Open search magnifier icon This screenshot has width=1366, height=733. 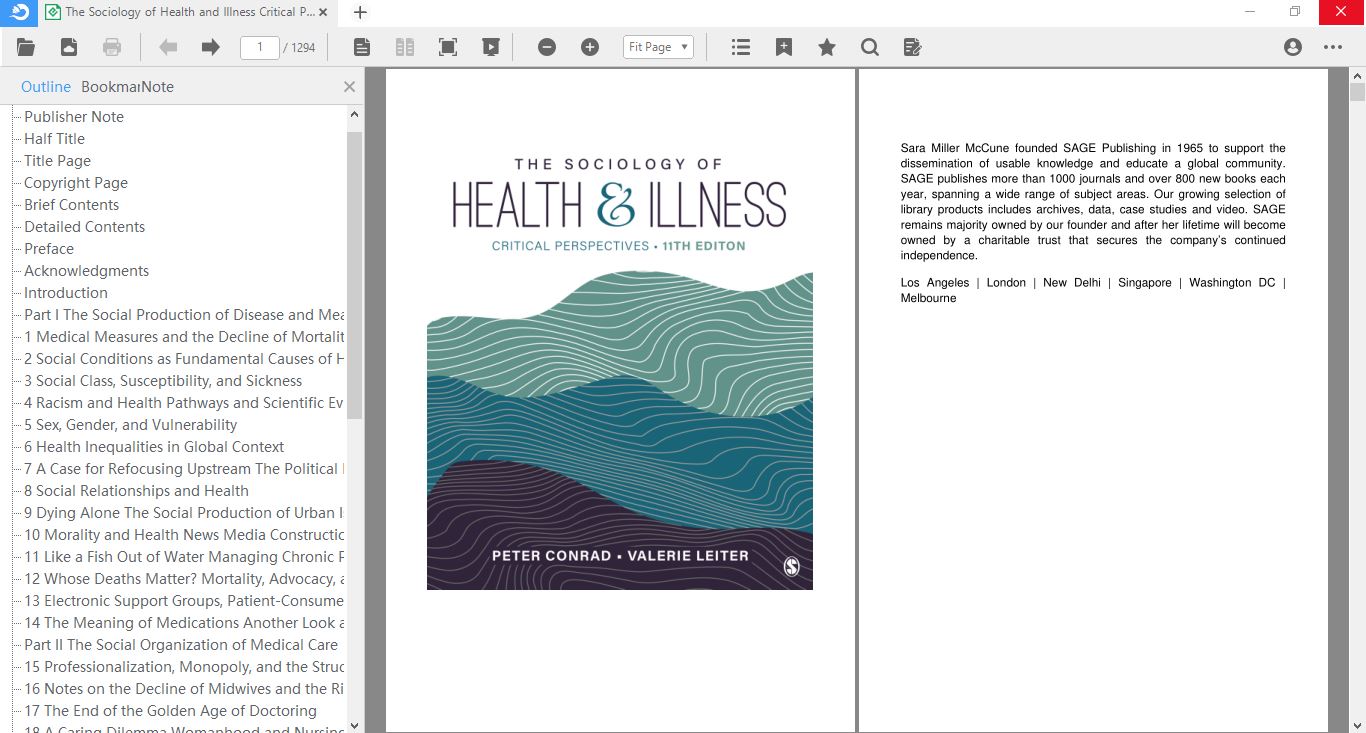(x=870, y=47)
